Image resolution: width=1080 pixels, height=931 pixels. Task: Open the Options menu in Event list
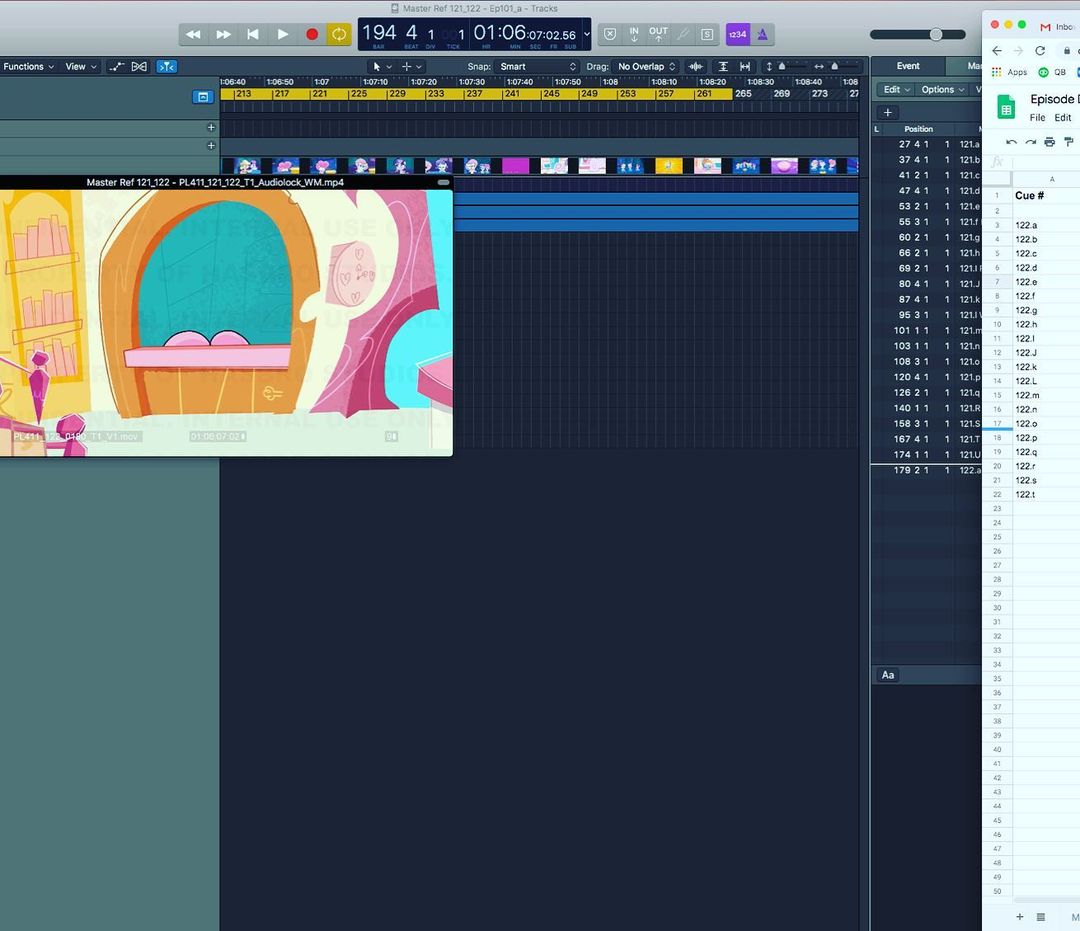coord(942,90)
